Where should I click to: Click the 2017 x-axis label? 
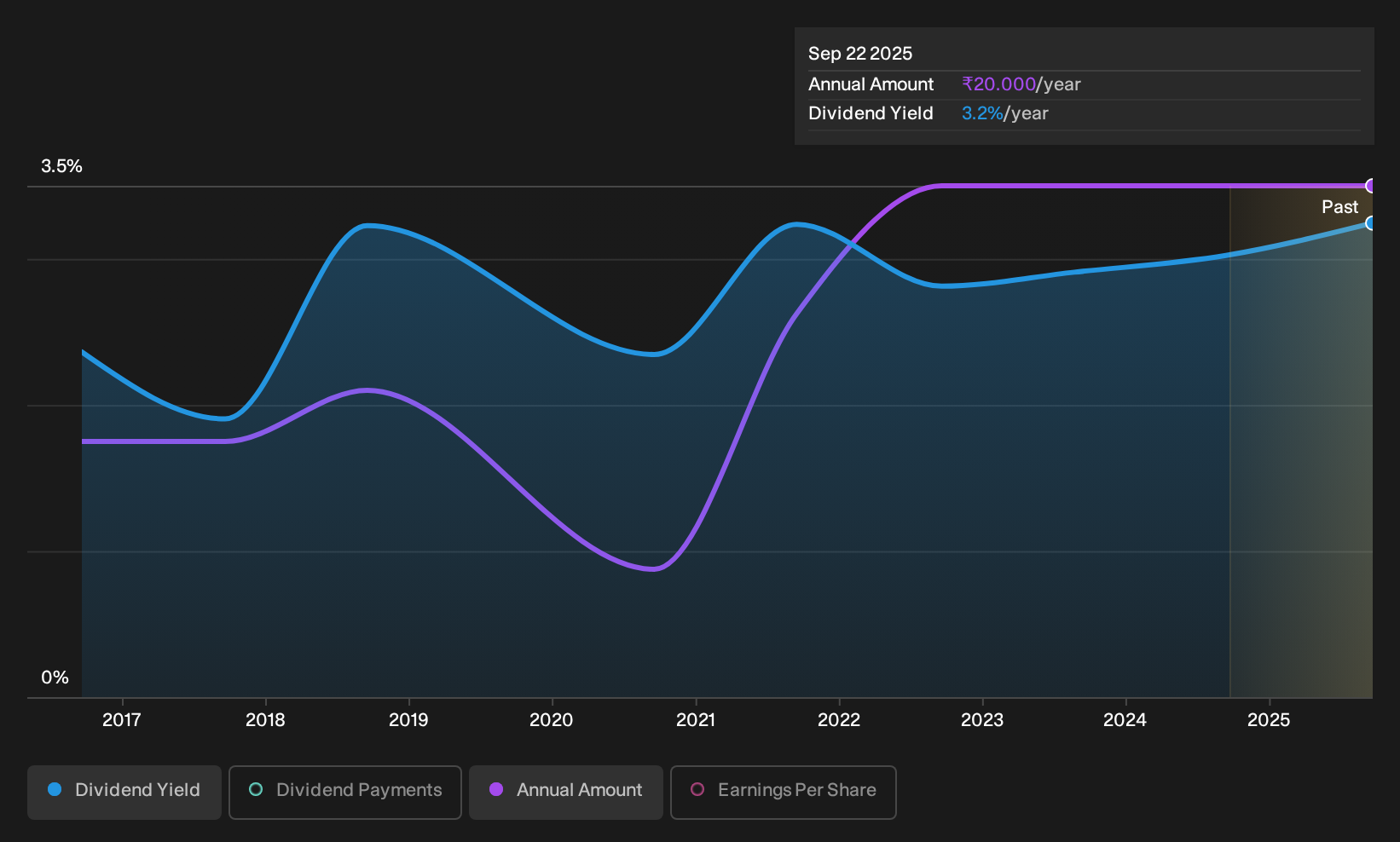pos(122,720)
